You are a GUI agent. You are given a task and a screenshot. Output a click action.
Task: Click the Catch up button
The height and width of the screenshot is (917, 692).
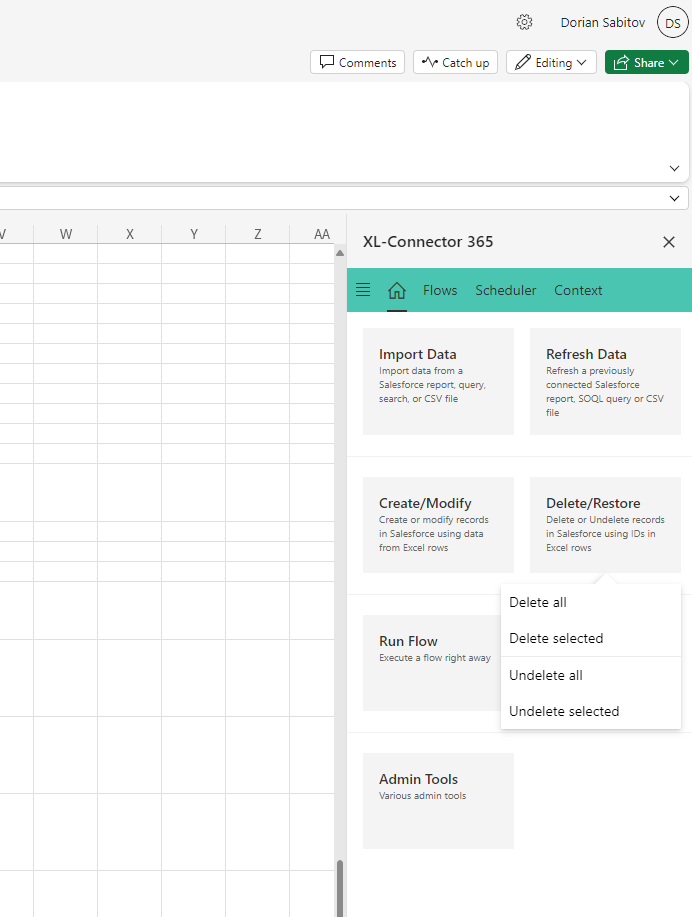(455, 63)
